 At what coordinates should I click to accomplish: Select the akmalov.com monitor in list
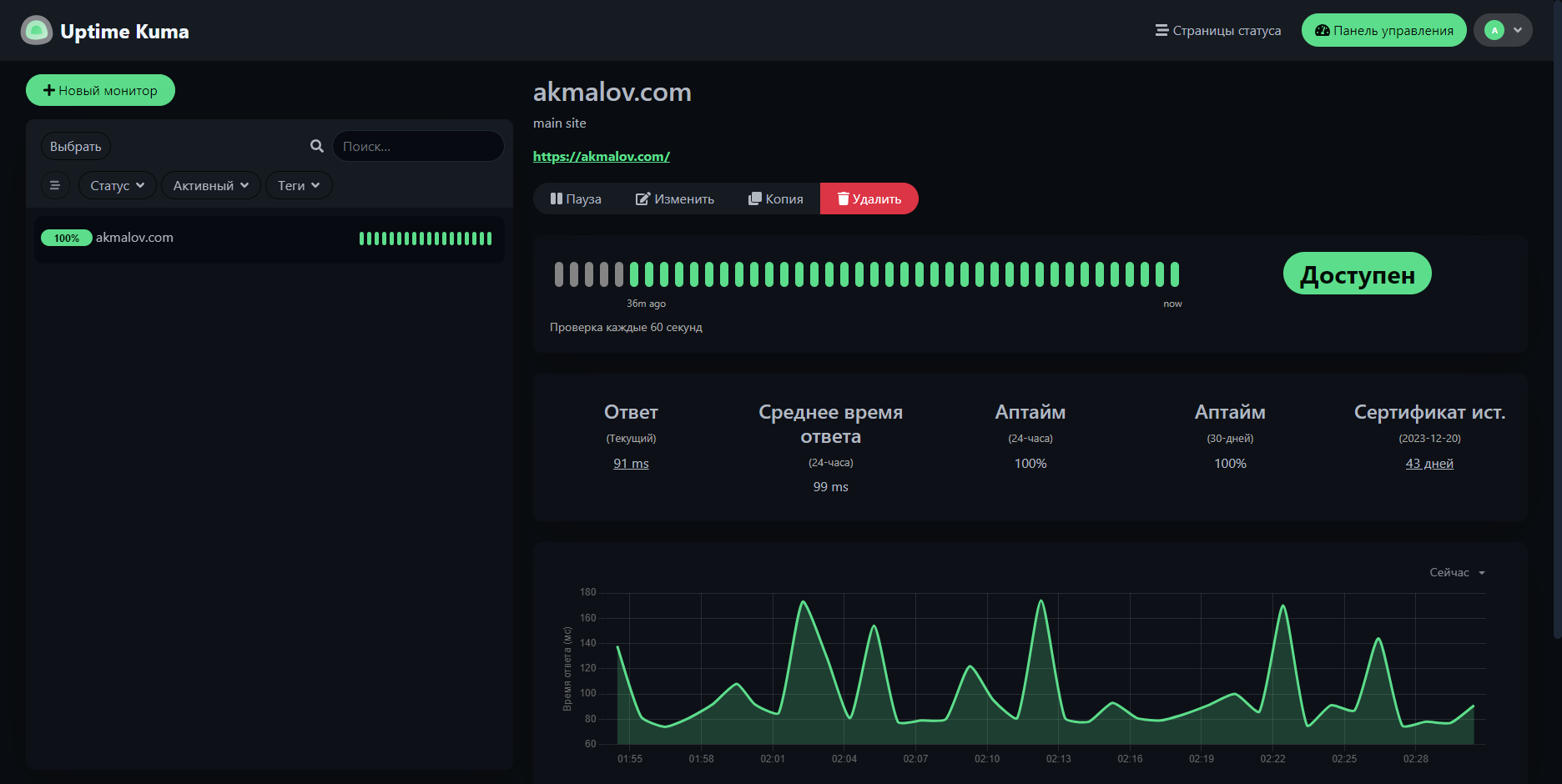270,239
